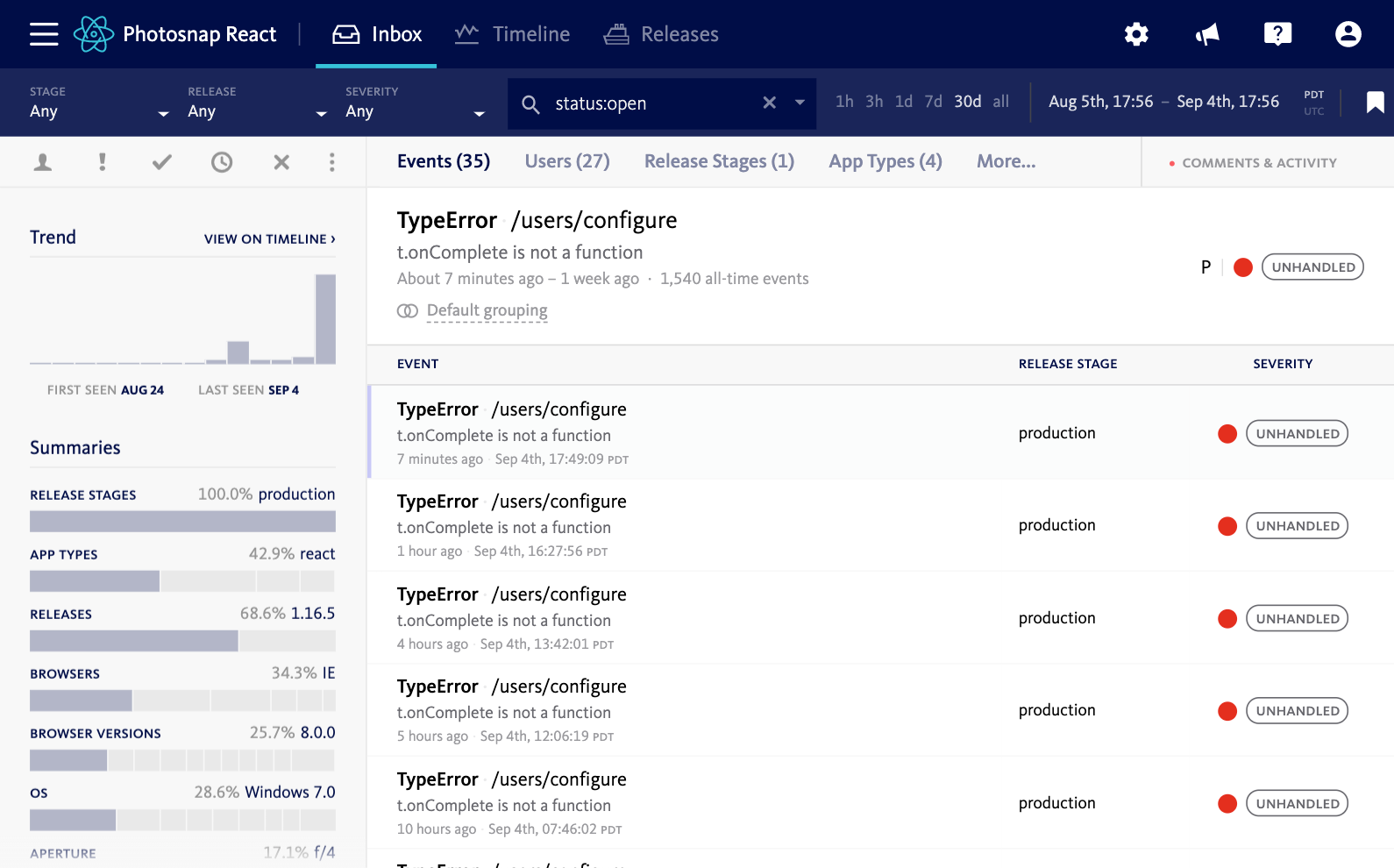1394x868 pixels.
Task: Click the Severity column header
Action: pyautogui.click(x=1283, y=364)
